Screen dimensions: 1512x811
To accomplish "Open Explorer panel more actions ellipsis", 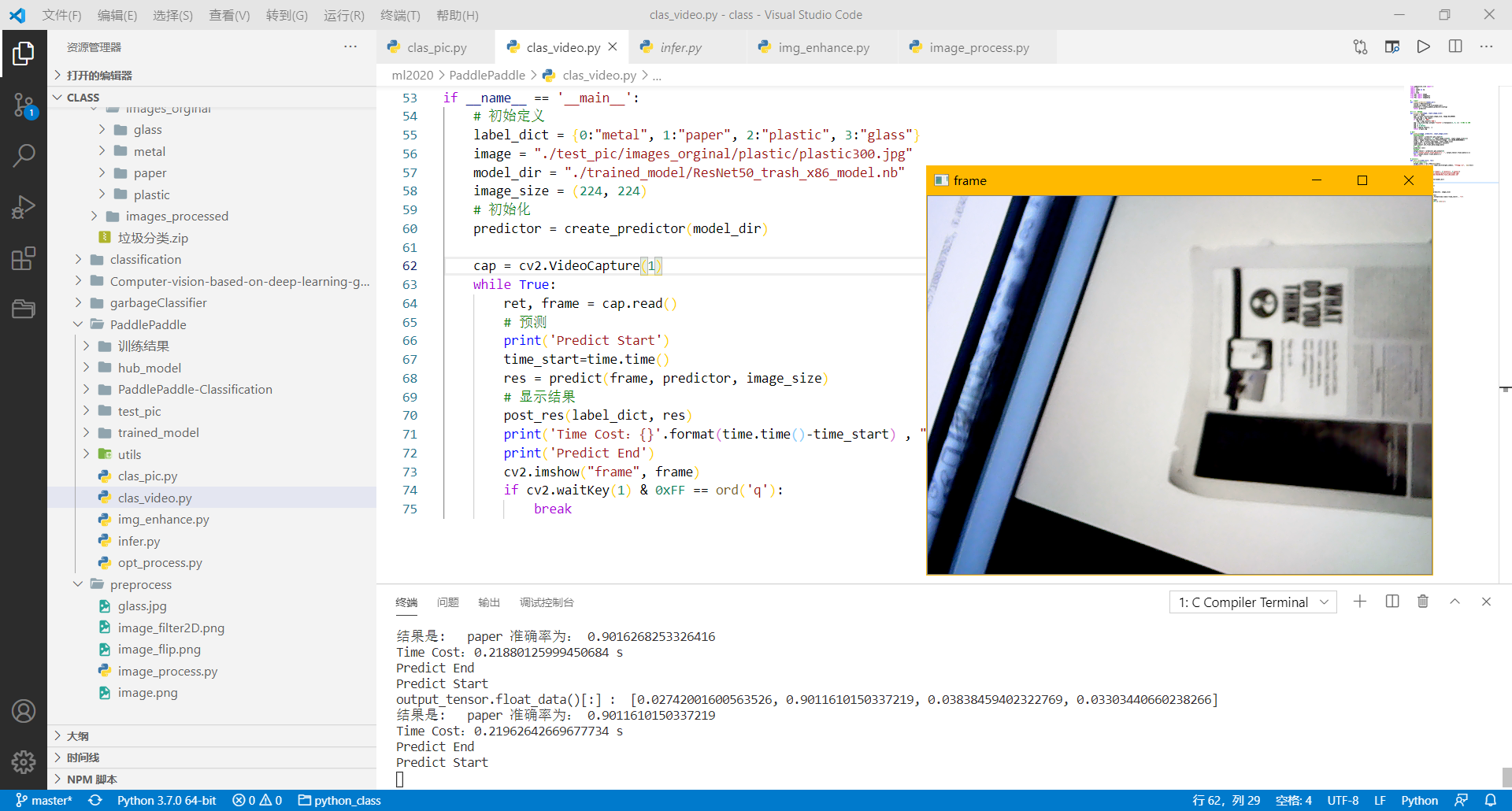I will [x=350, y=47].
